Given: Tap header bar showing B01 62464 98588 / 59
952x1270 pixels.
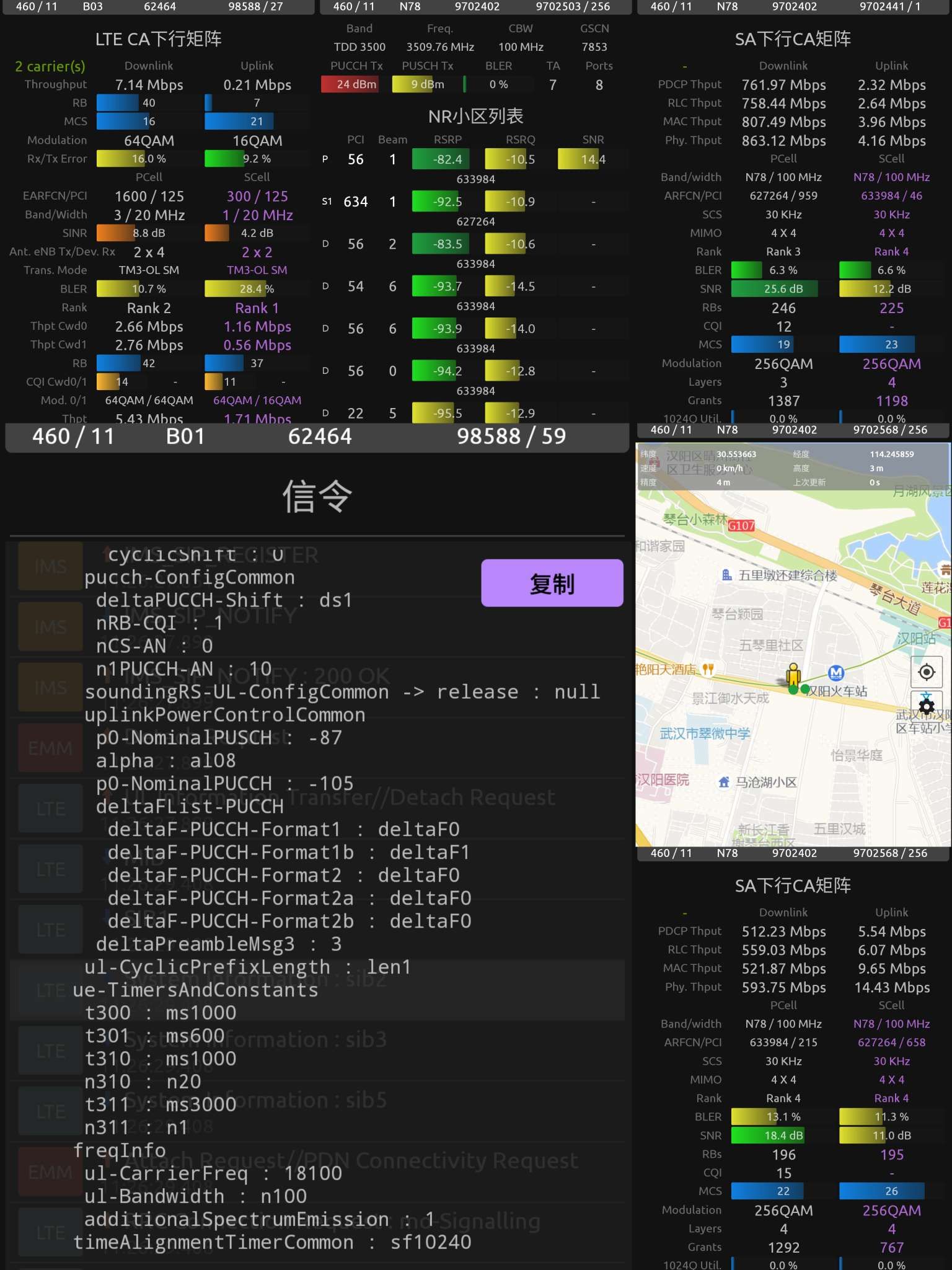Looking at the screenshot, I should [x=317, y=437].
